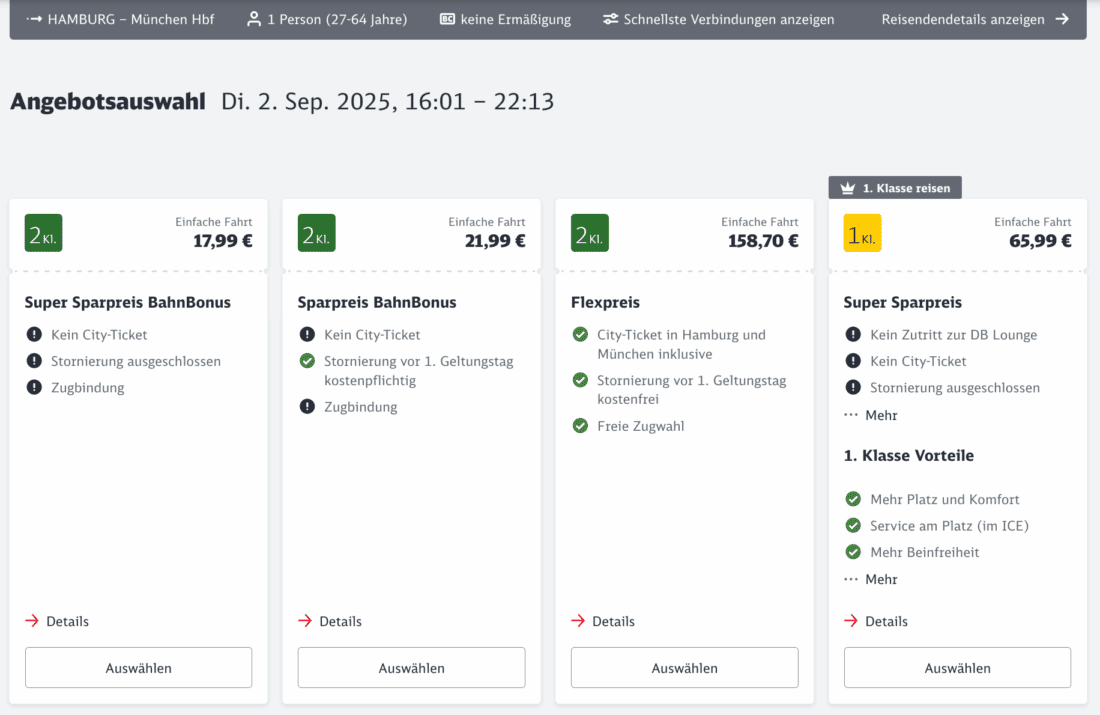This screenshot has height=715, width=1100.
Task: Click the BahnCard discount icon
Action: click(447, 19)
